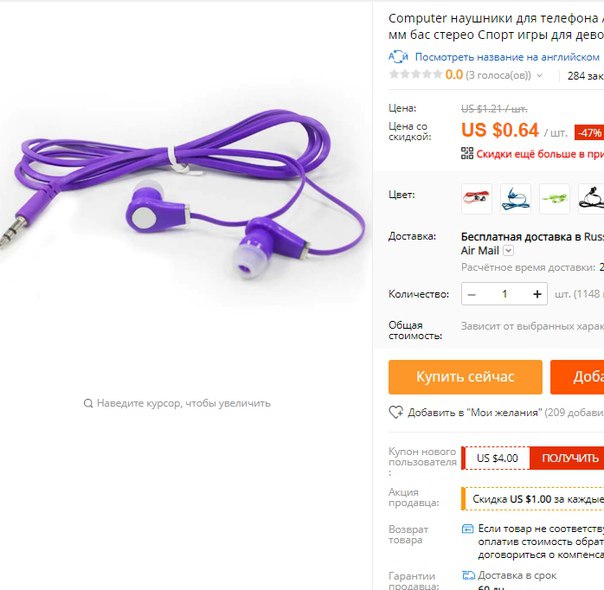Click the translate icon beside the English title link
This screenshot has height=590, width=604.
398,57
